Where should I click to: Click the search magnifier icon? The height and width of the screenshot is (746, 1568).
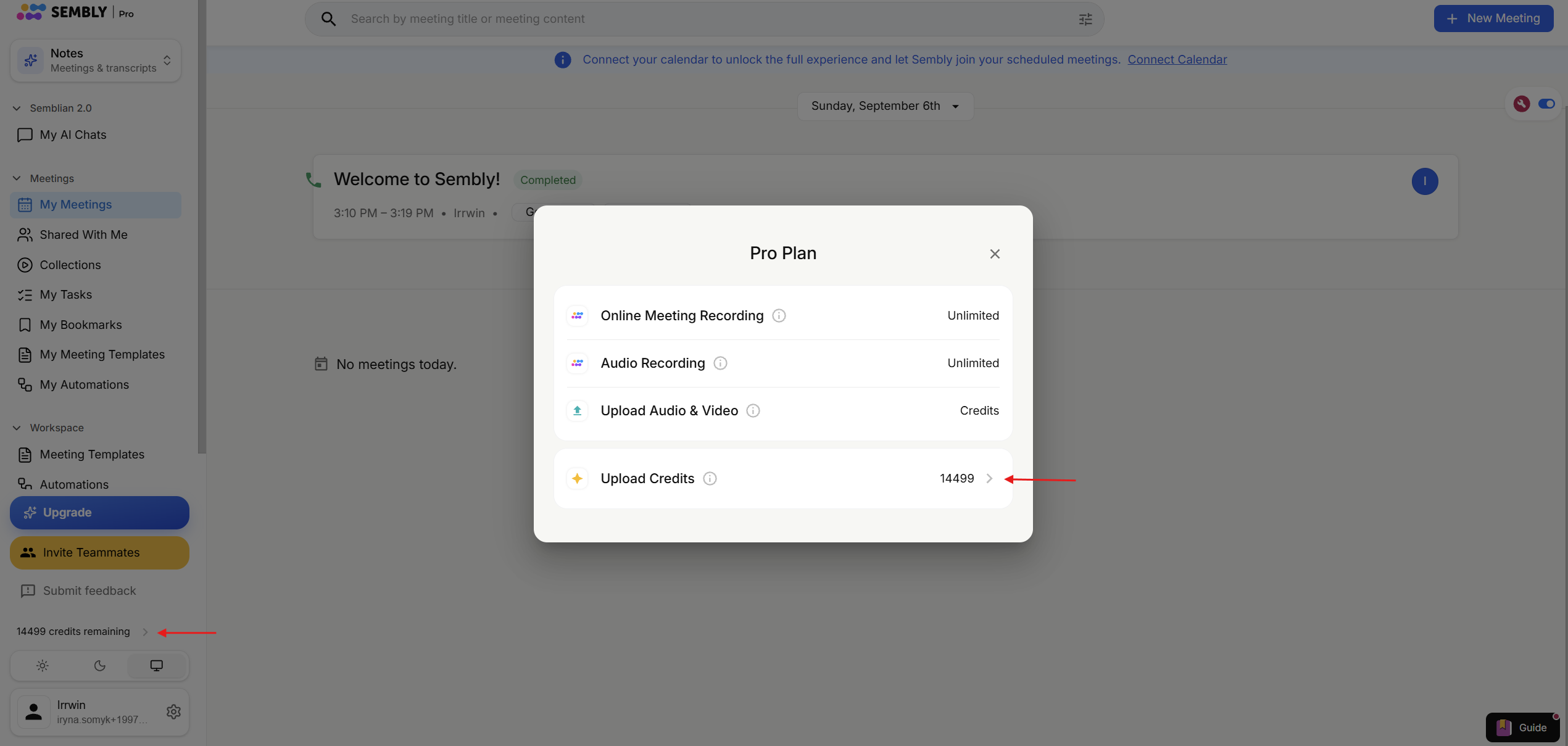[x=329, y=19]
